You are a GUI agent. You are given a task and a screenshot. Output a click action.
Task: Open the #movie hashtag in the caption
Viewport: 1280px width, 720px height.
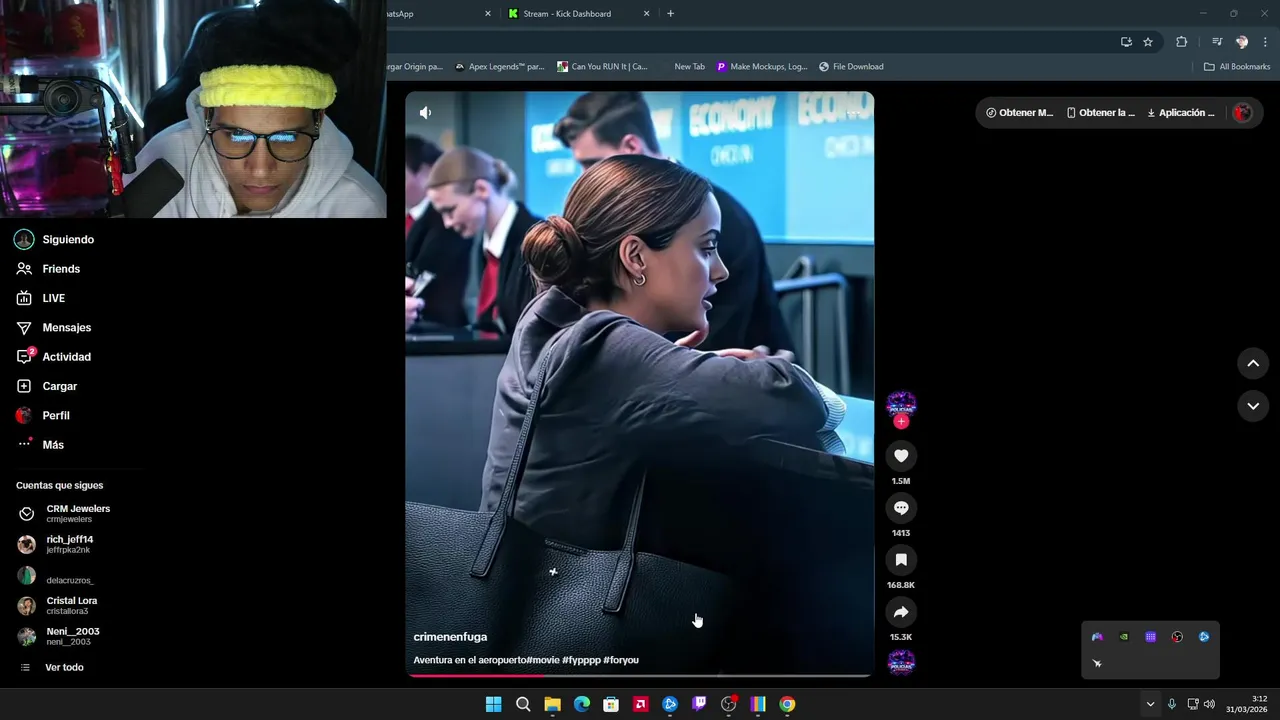pyautogui.click(x=543, y=660)
